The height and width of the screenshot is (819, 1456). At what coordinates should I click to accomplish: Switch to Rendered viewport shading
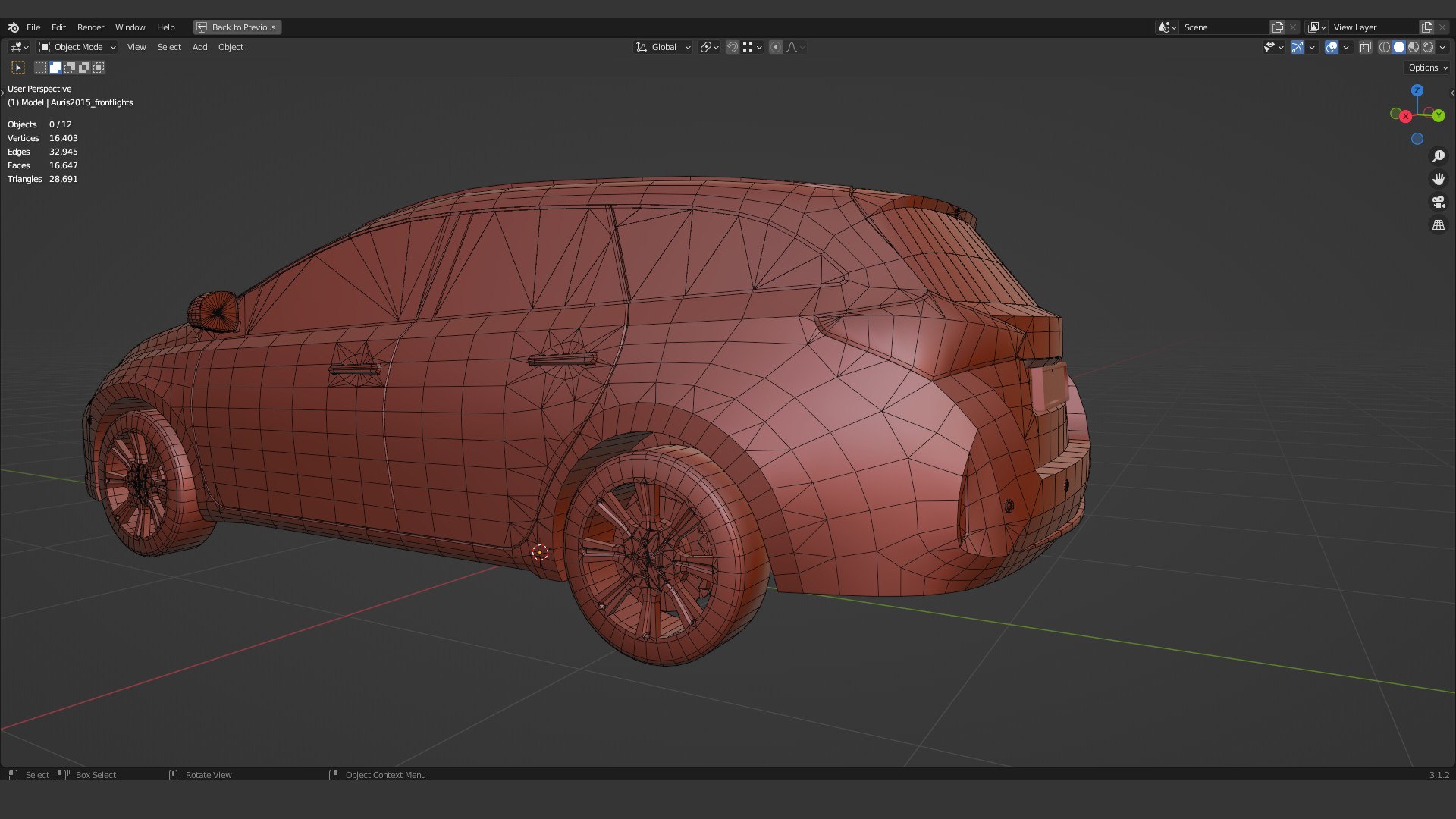pos(1428,47)
